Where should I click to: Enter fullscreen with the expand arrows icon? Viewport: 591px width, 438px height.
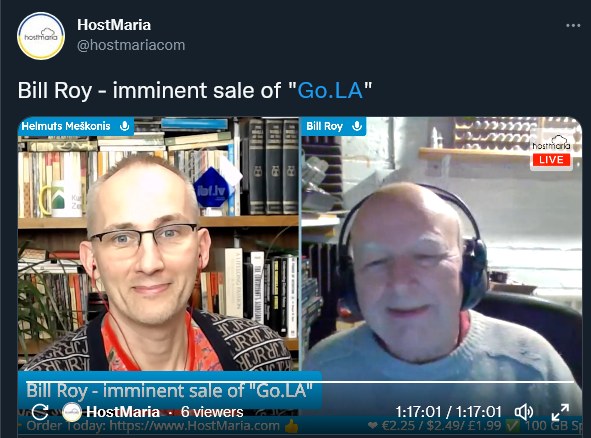560,412
